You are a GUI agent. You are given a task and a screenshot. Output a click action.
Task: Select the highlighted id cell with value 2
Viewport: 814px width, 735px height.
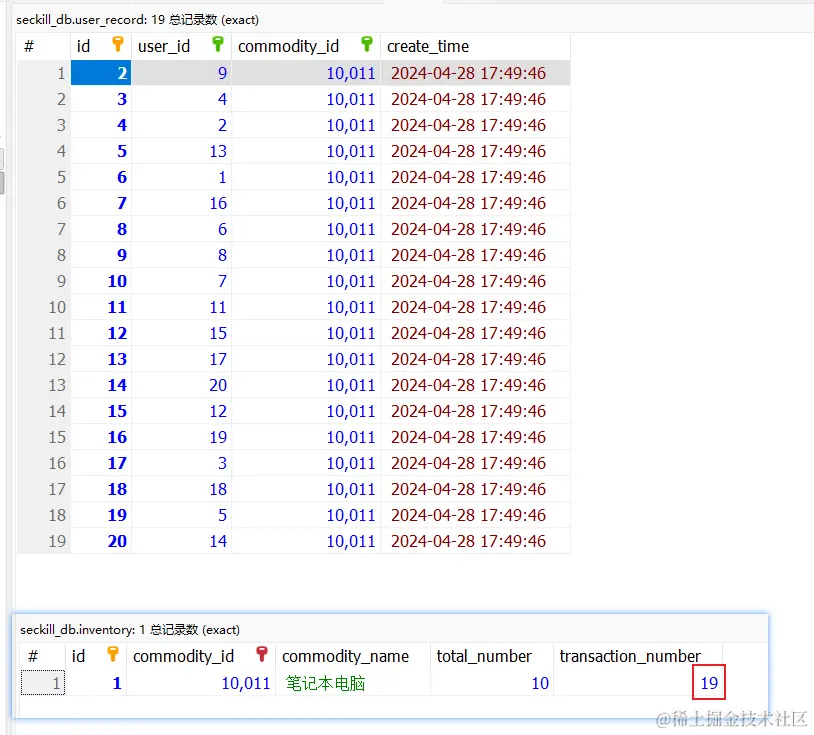101,73
